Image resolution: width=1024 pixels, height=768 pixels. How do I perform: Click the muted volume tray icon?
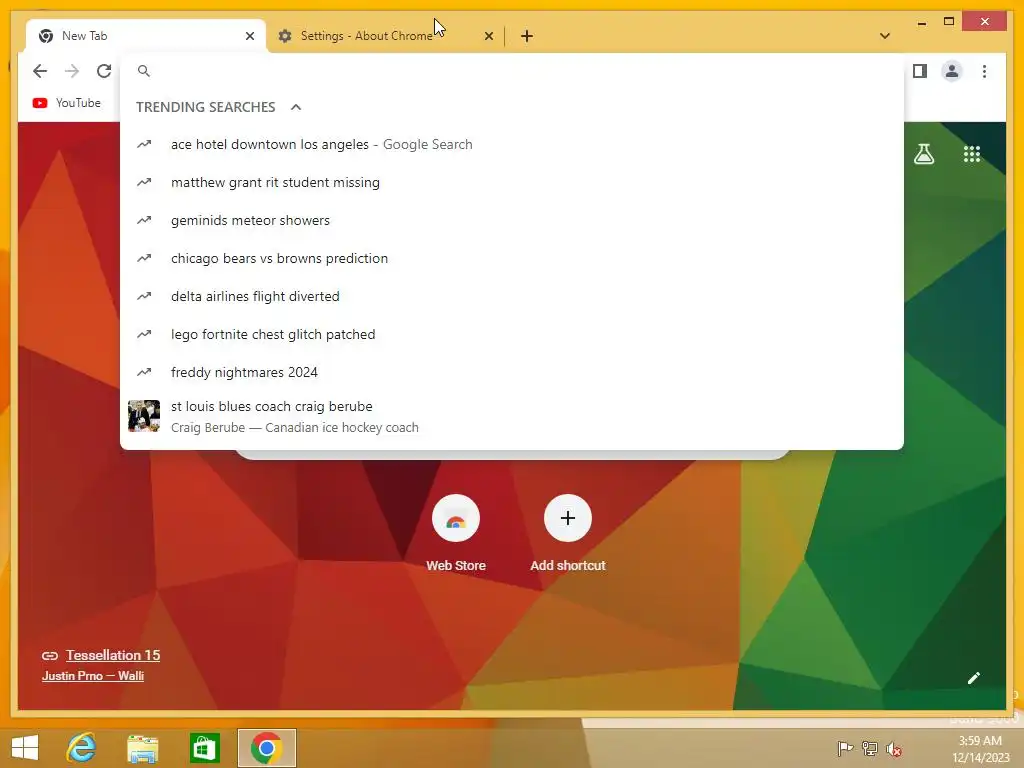coord(894,748)
